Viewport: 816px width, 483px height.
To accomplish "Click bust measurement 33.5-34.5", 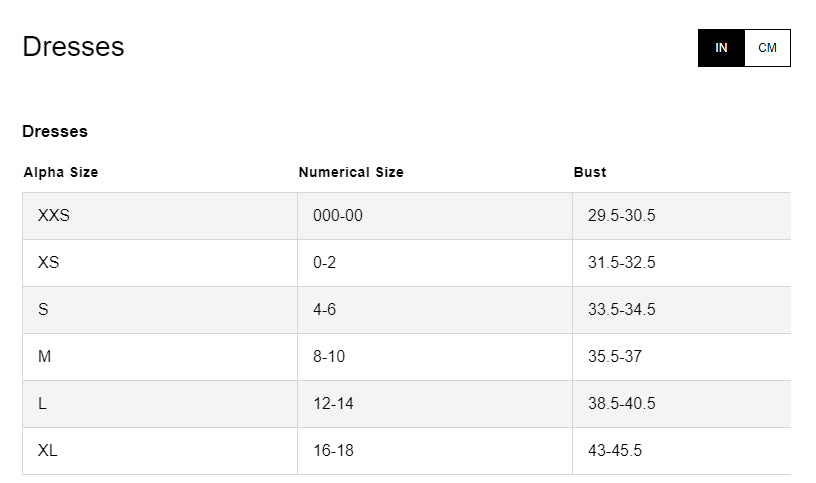I will click(621, 310).
